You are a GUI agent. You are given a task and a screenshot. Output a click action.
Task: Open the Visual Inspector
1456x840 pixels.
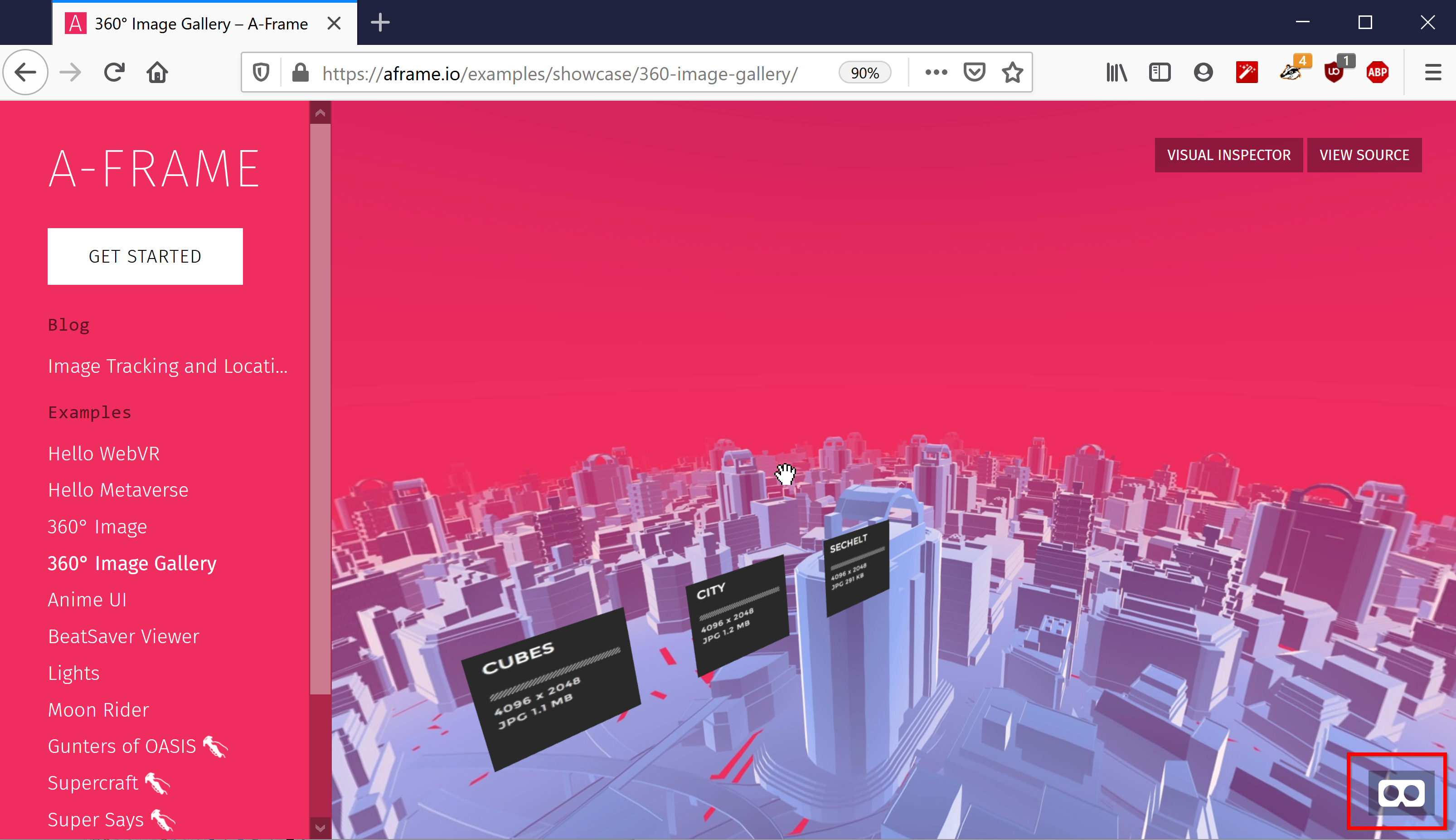click(x=1228, y=155)
